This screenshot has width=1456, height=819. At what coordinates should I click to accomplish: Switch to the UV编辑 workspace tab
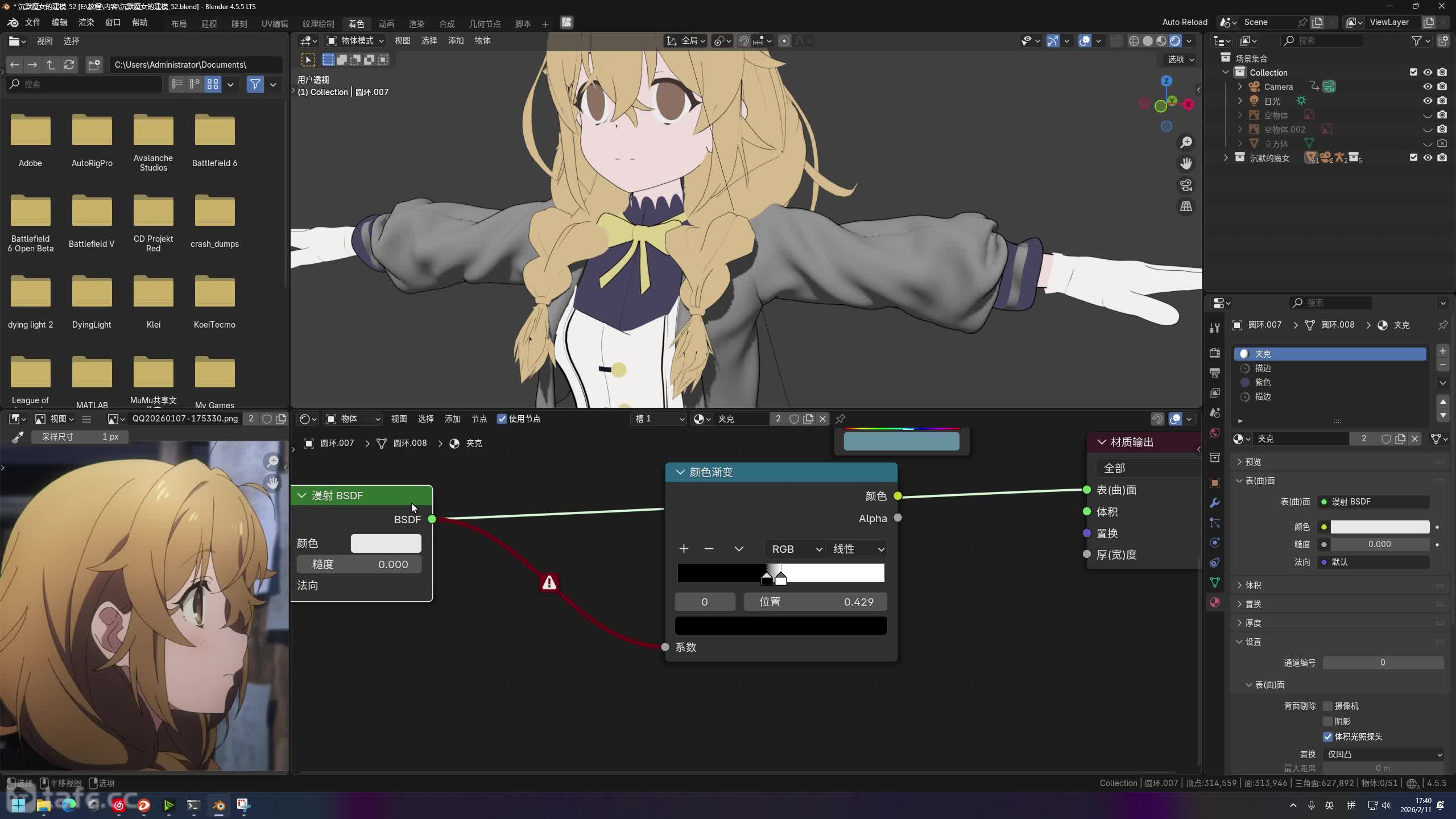274,23
